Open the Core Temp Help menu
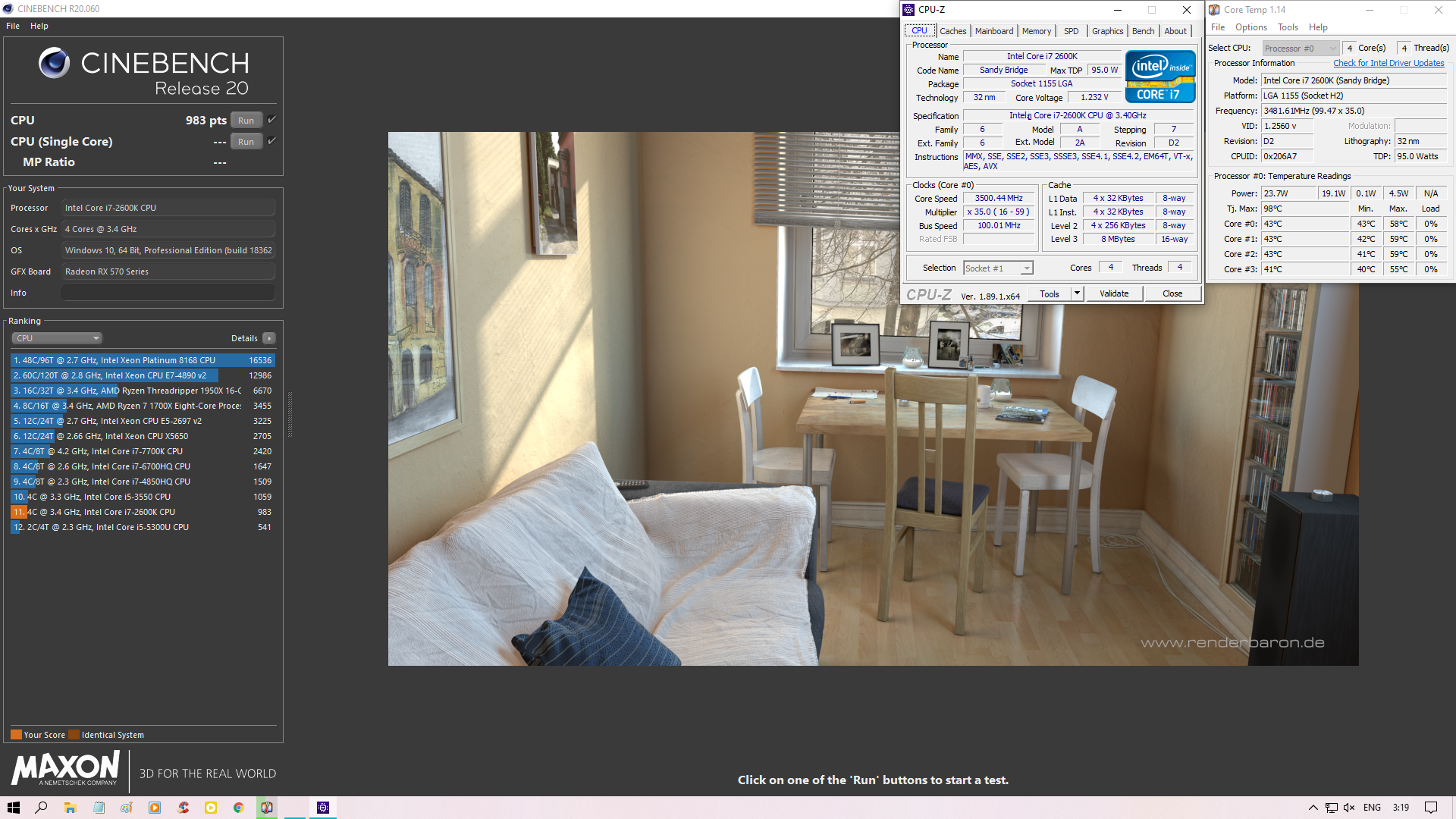This screenshot has width=1456, height=819. pyautogui.click(x=1318, y=27)
